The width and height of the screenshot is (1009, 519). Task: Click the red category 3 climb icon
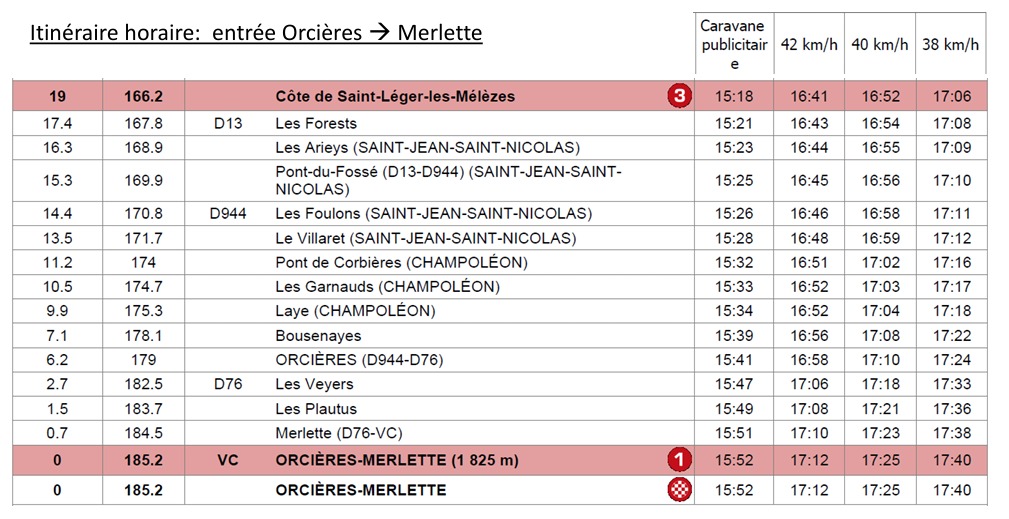[x=680, y=96]
